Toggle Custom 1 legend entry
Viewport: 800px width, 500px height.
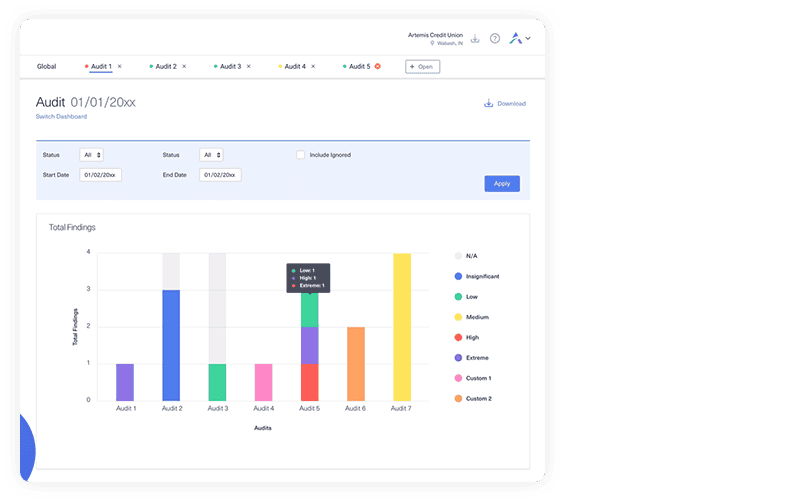point(473,379)
